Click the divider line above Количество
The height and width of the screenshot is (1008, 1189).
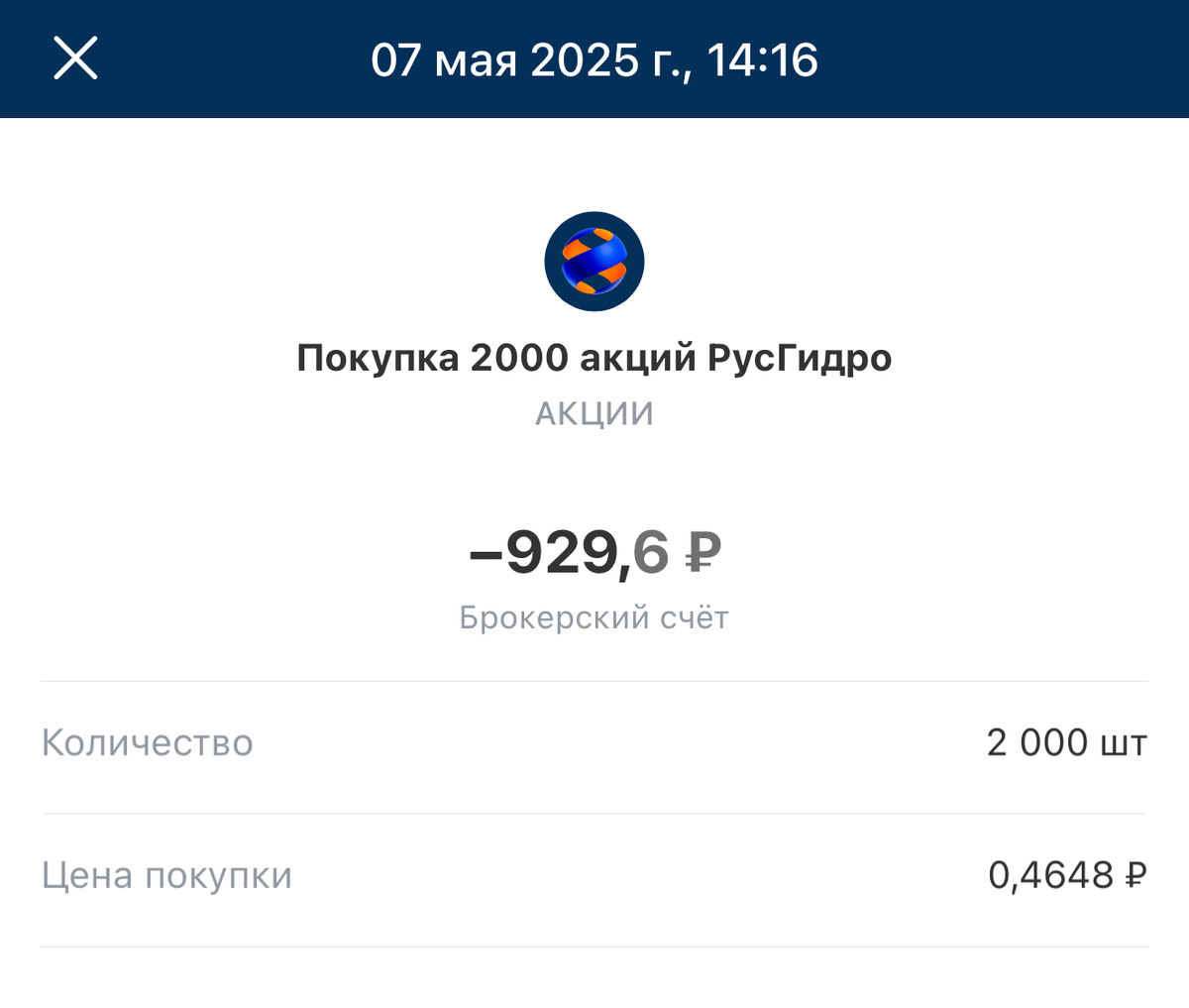pyautogui.click(x=594, y=678)
